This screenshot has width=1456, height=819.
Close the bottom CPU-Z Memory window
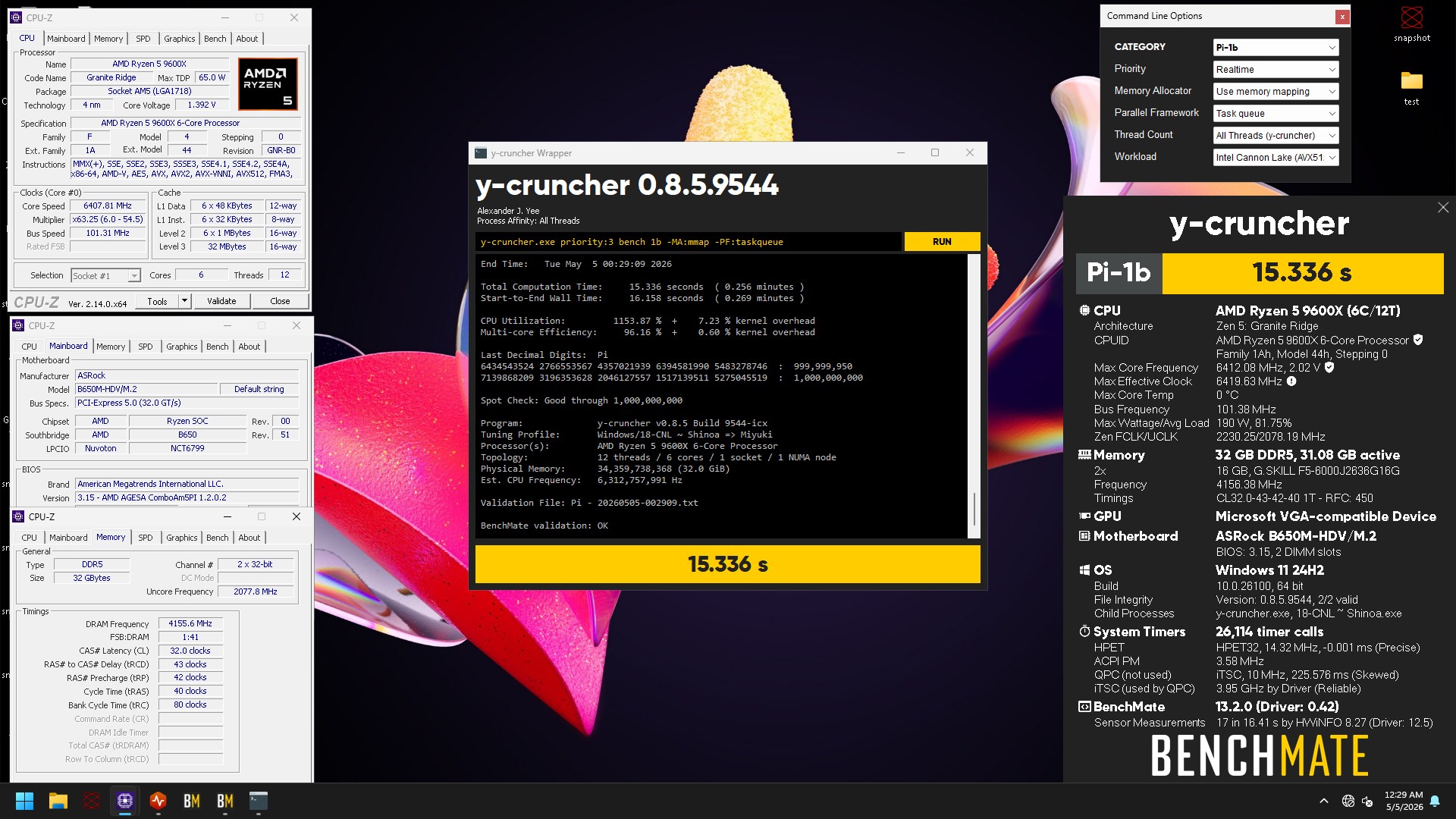(x=297, y=516)
